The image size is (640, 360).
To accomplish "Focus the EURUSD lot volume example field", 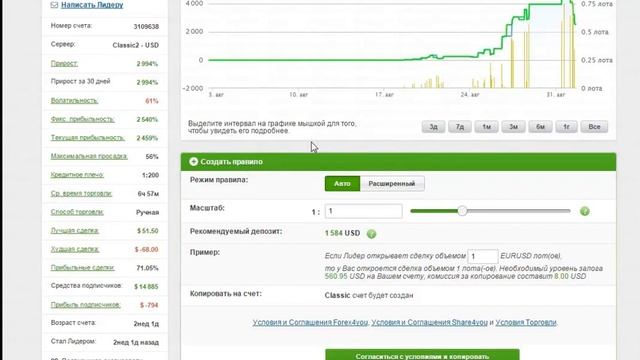I will click(482, 256).
